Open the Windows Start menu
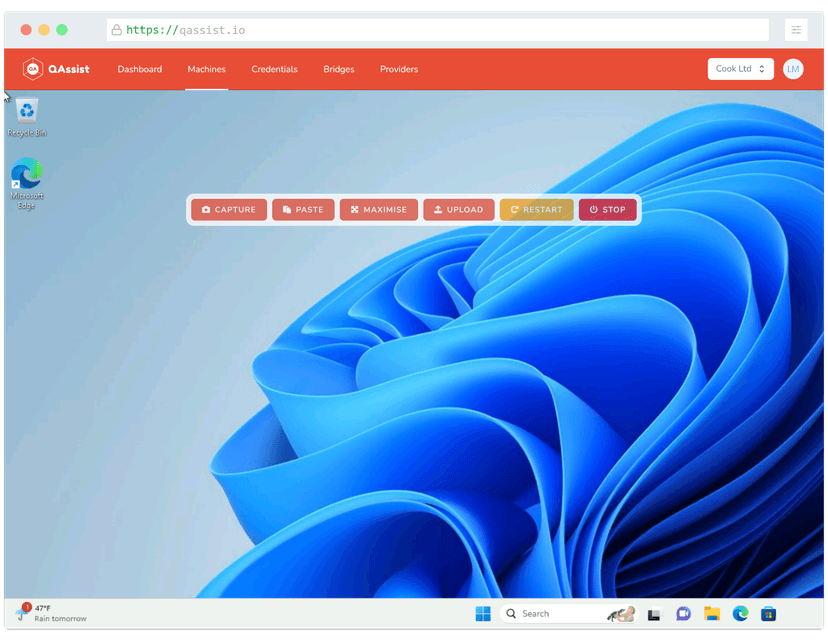828x640 pixels. 483,613
